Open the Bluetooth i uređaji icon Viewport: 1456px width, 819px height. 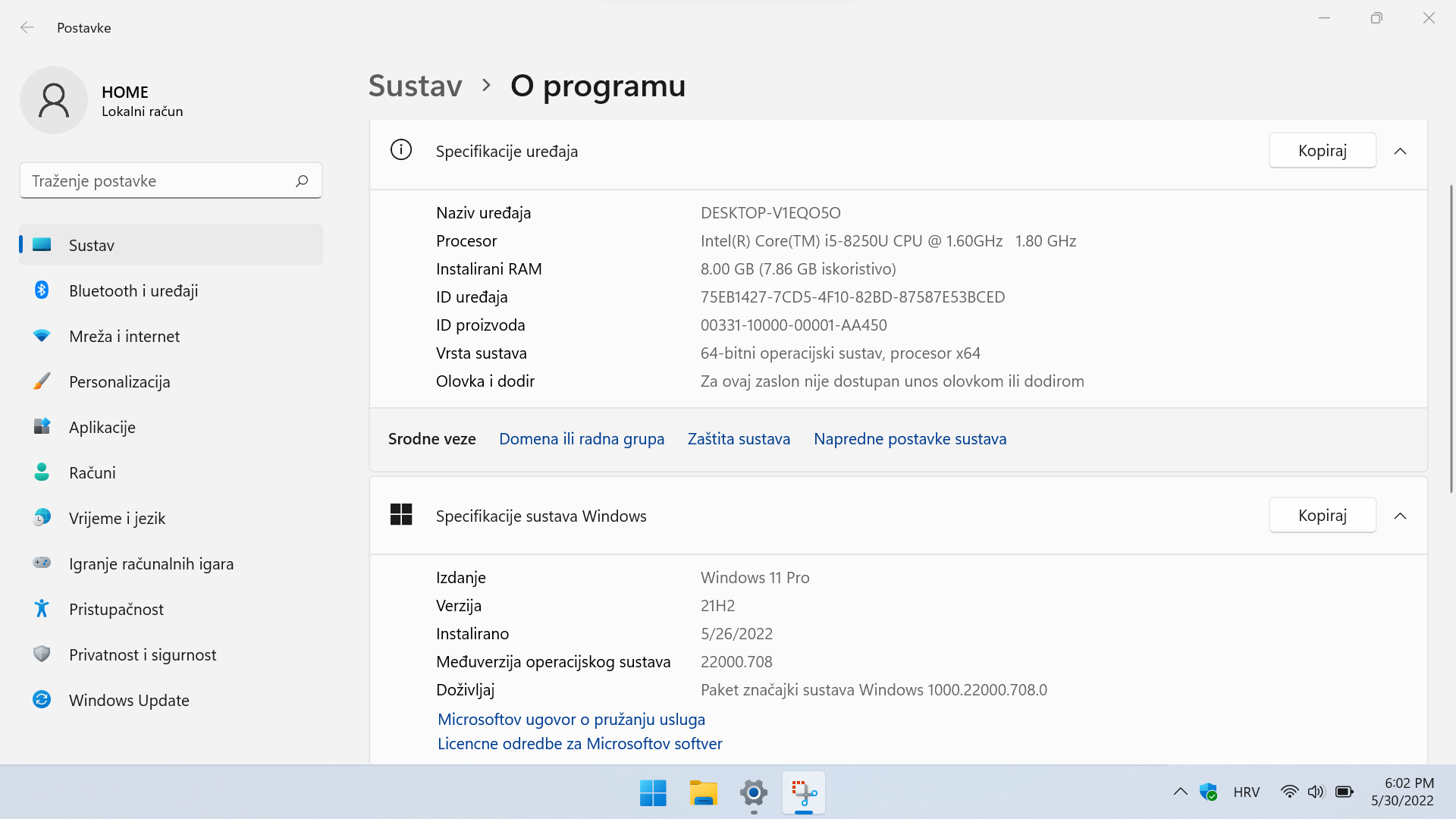pos(42,290)
